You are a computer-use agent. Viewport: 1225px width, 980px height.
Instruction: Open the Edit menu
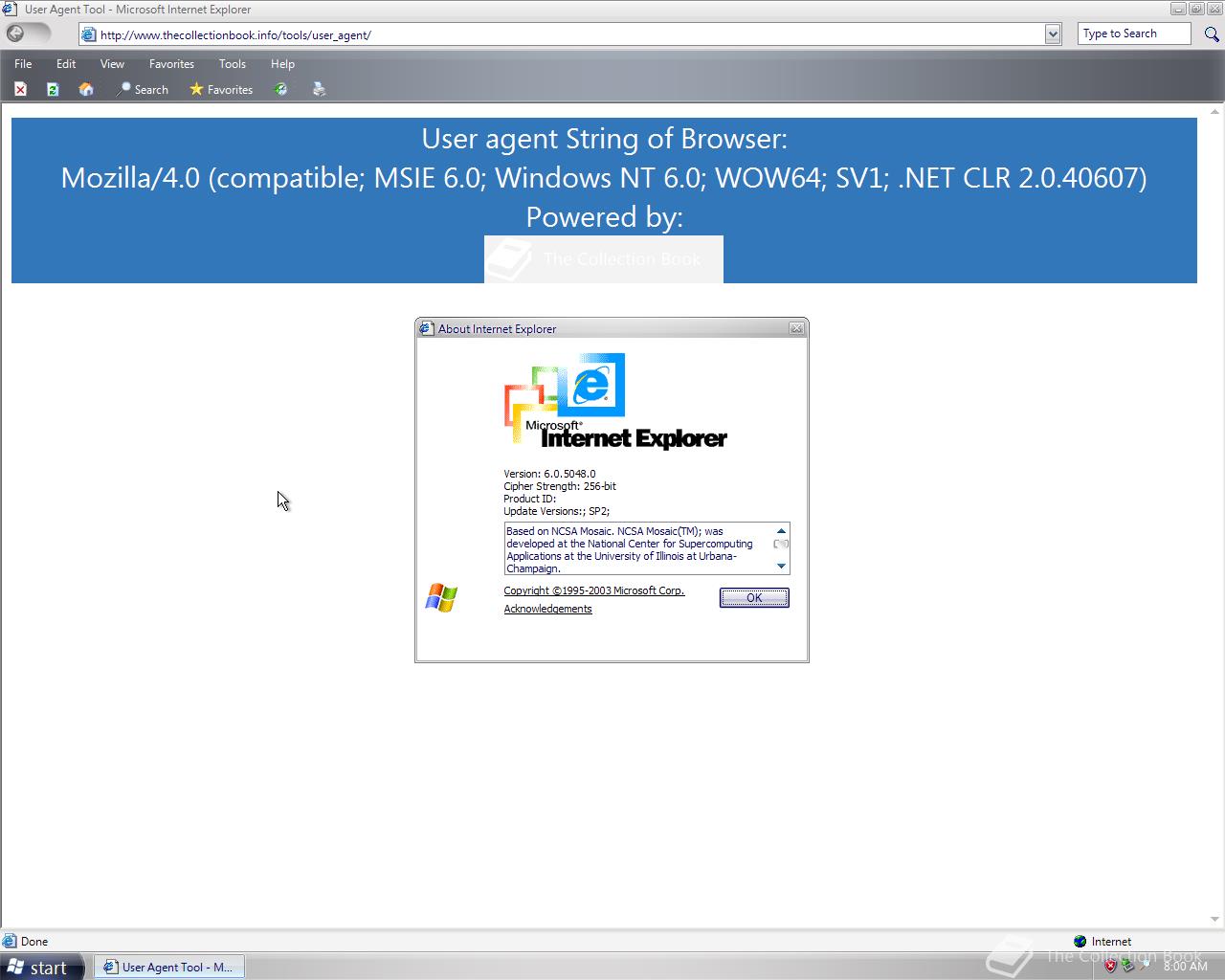point(66,64)
